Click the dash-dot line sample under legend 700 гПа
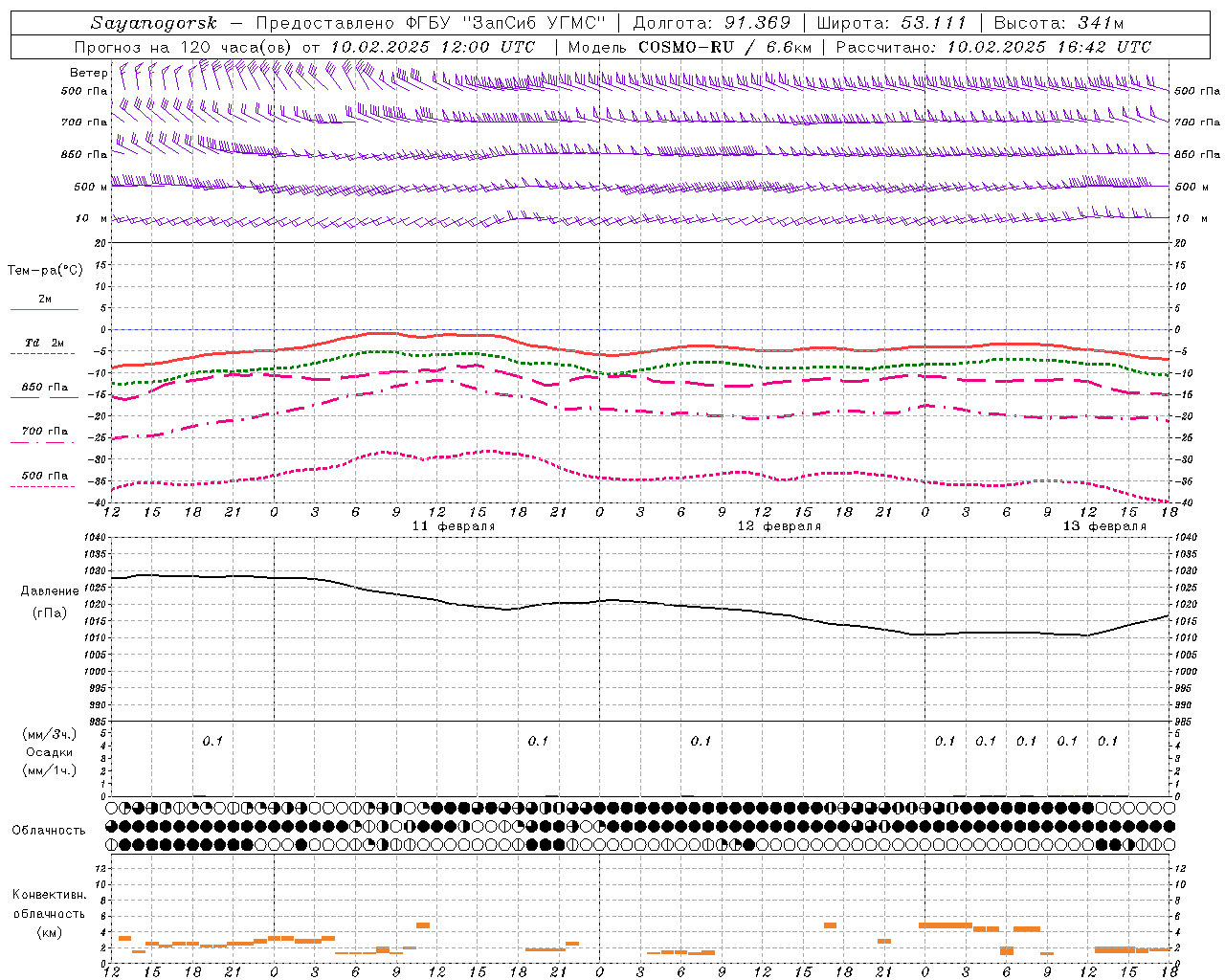The height and width of the screenshot is (980, 1225). [42, 441]
